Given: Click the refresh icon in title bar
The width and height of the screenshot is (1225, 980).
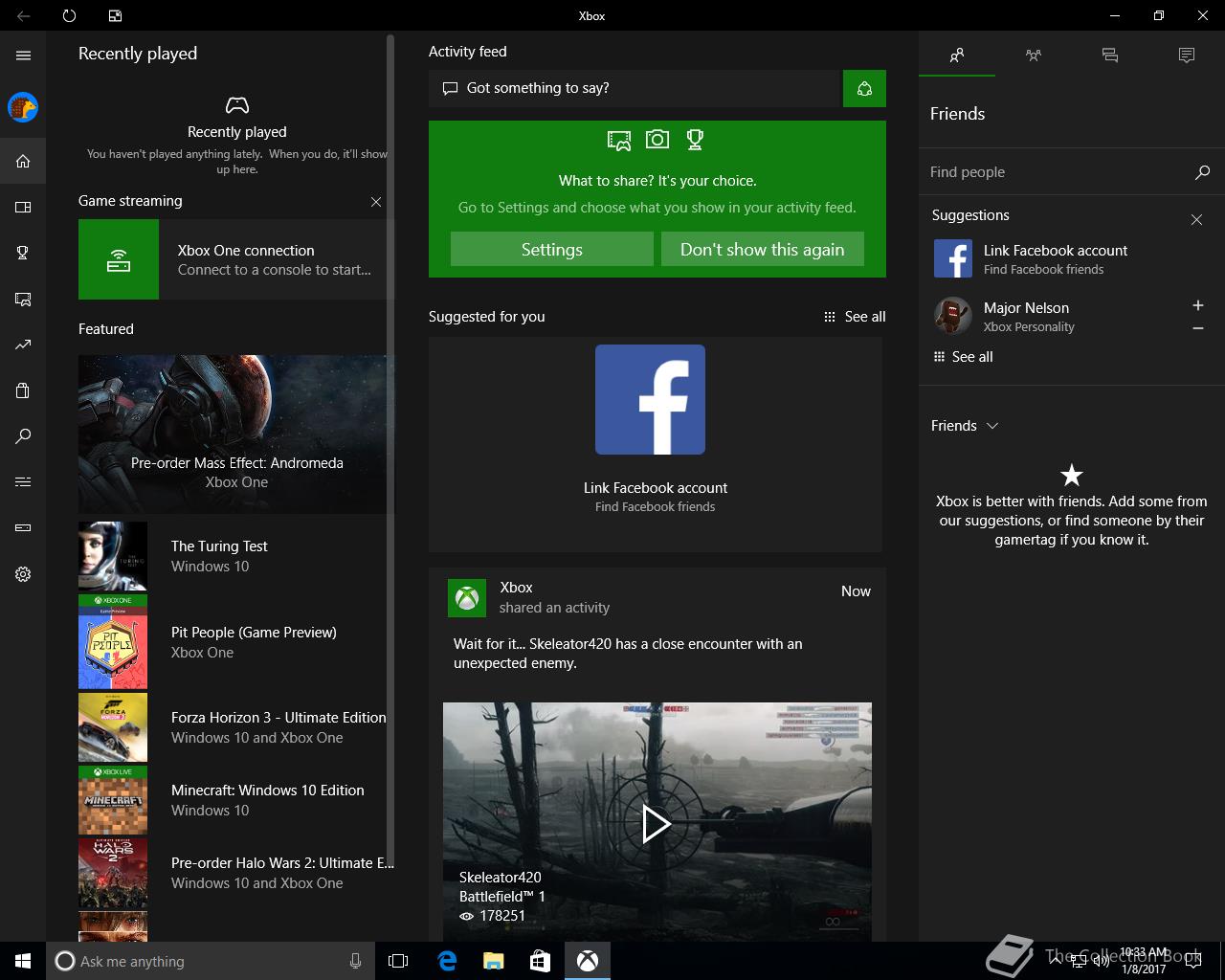Looking at the screenshot, I should (69, 15).
